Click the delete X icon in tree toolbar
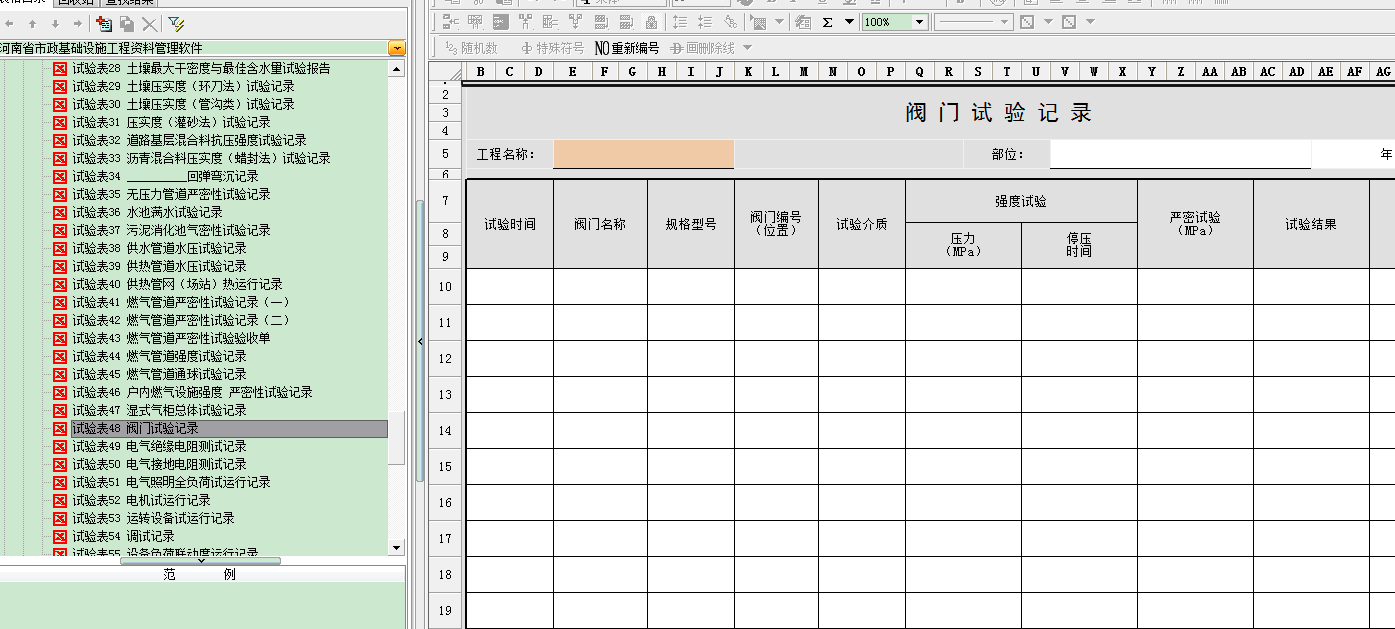 (x=149, y=23)
